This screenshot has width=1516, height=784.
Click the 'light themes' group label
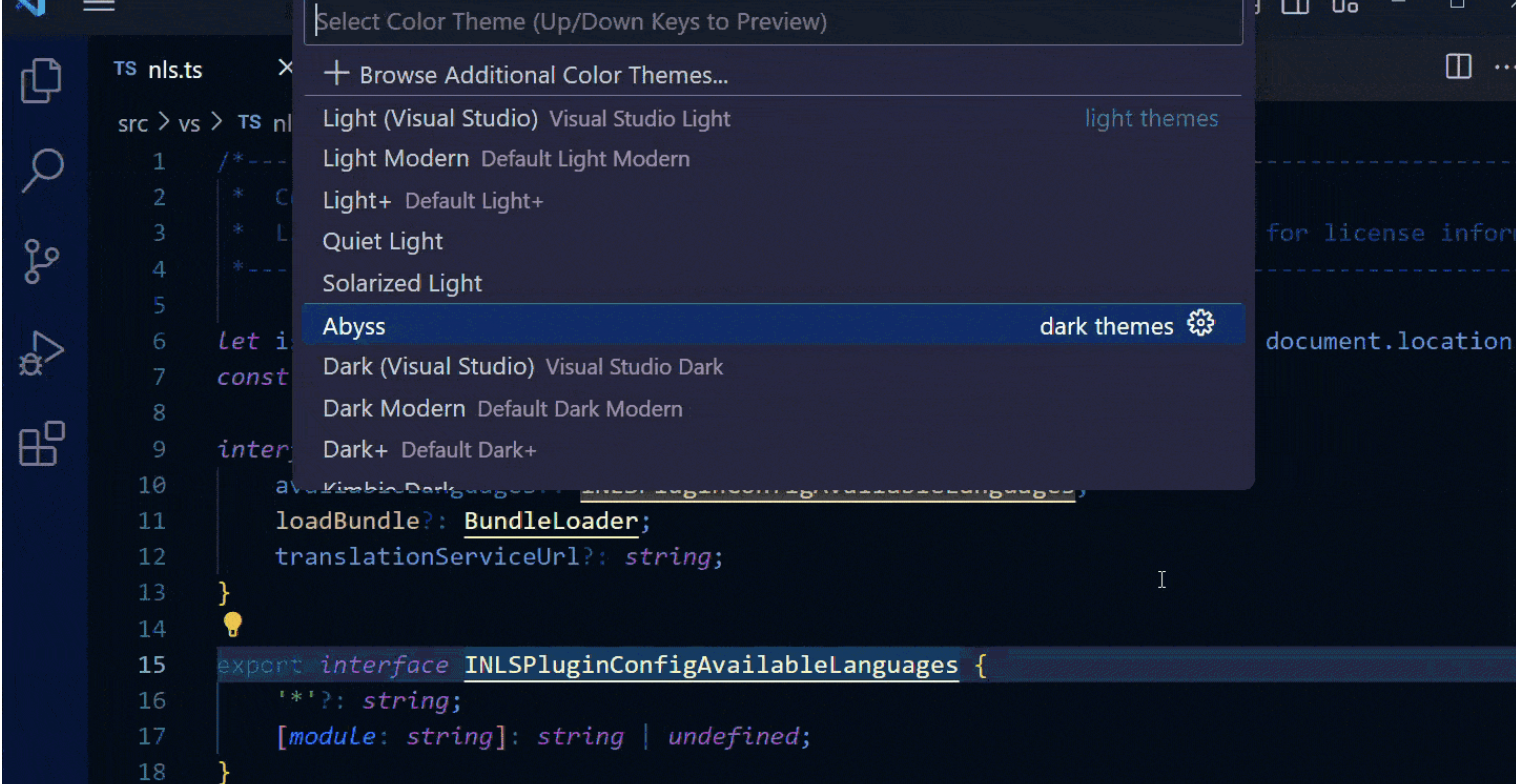tap(1152, 118)
